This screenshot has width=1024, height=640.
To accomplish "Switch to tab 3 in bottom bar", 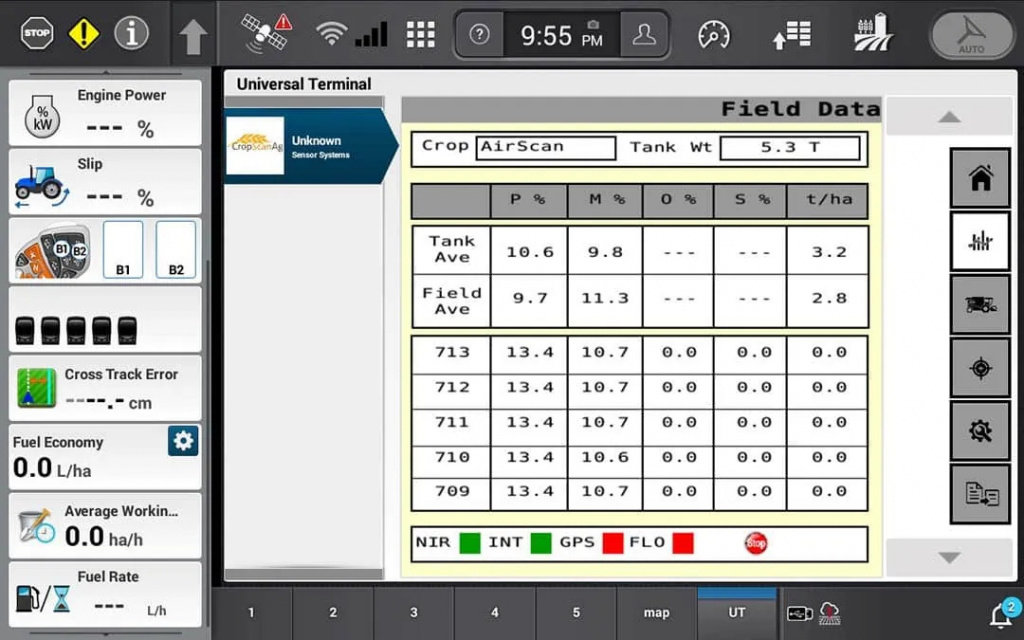I will 414,613.
